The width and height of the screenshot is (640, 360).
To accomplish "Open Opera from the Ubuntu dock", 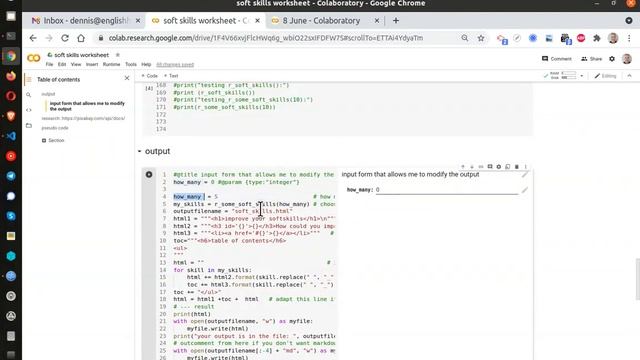I will 11,96.
